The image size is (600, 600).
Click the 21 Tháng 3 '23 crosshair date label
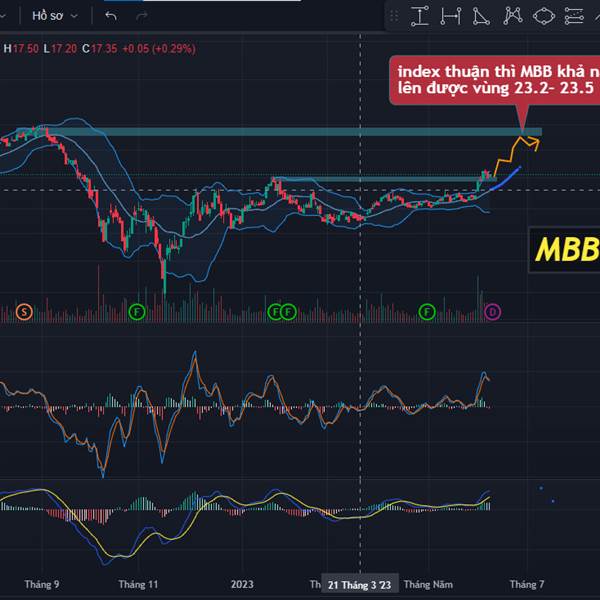tap(359, 585)
